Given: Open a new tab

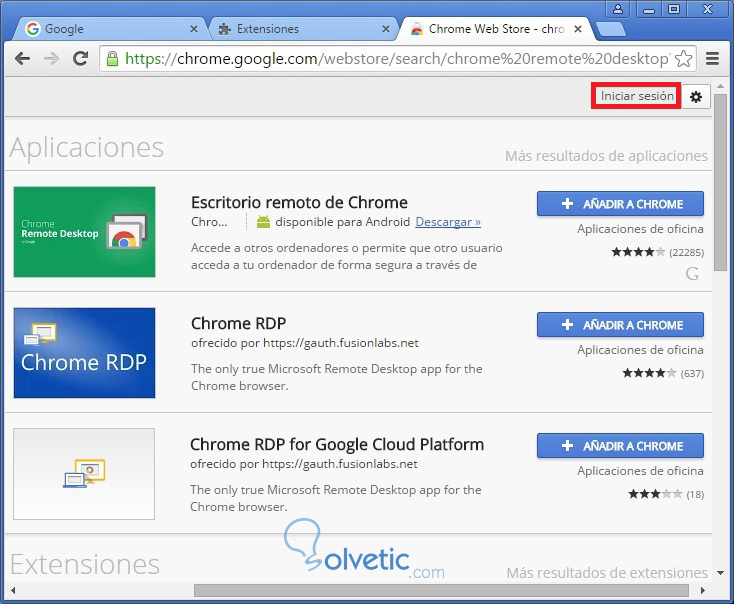Looking at the screenshot, I should [610, 29].
